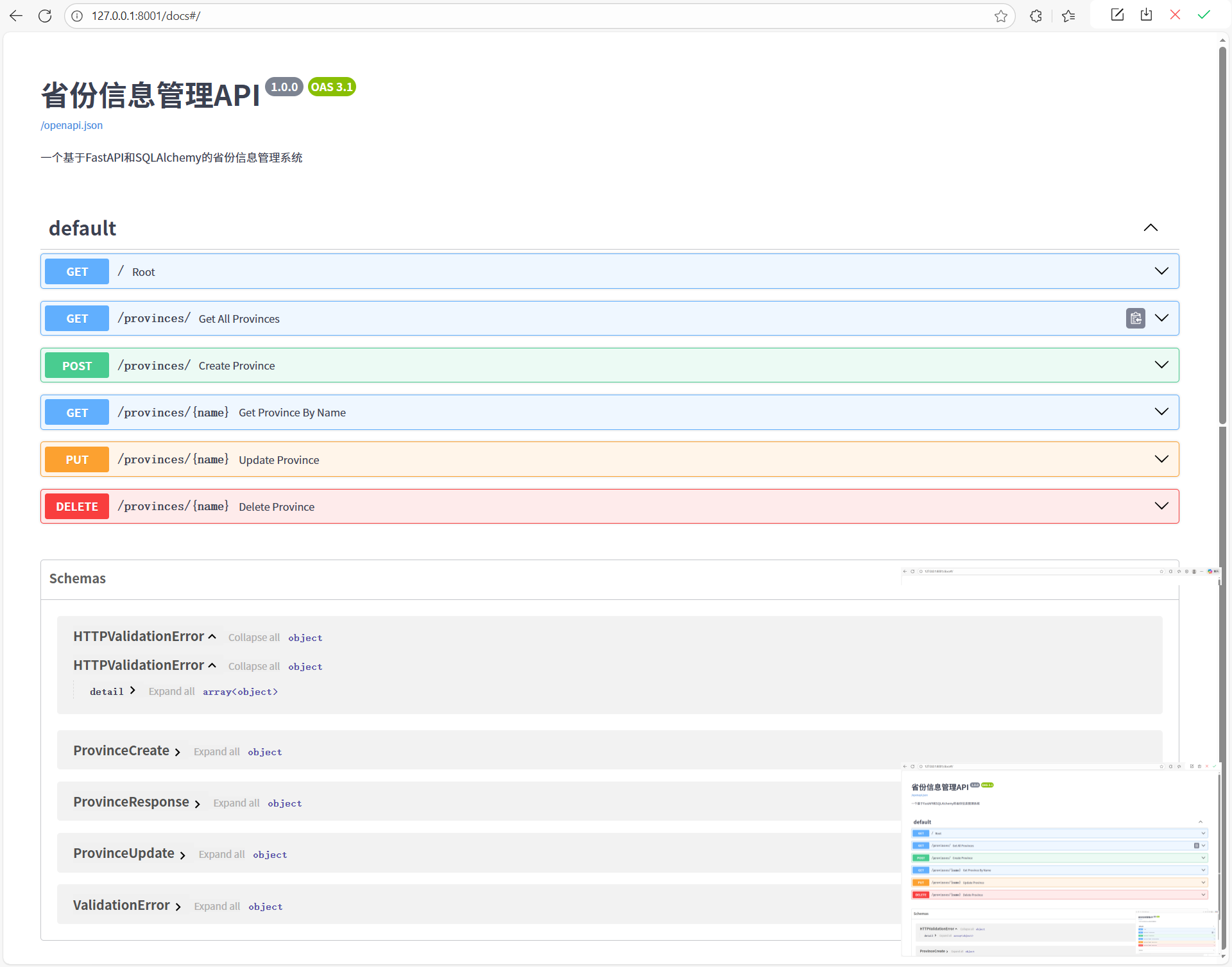The width and height of the screenshot is (1232, 967).
Task: Navigate back using the browser back arrow
Action: click(x=16, y=15)
